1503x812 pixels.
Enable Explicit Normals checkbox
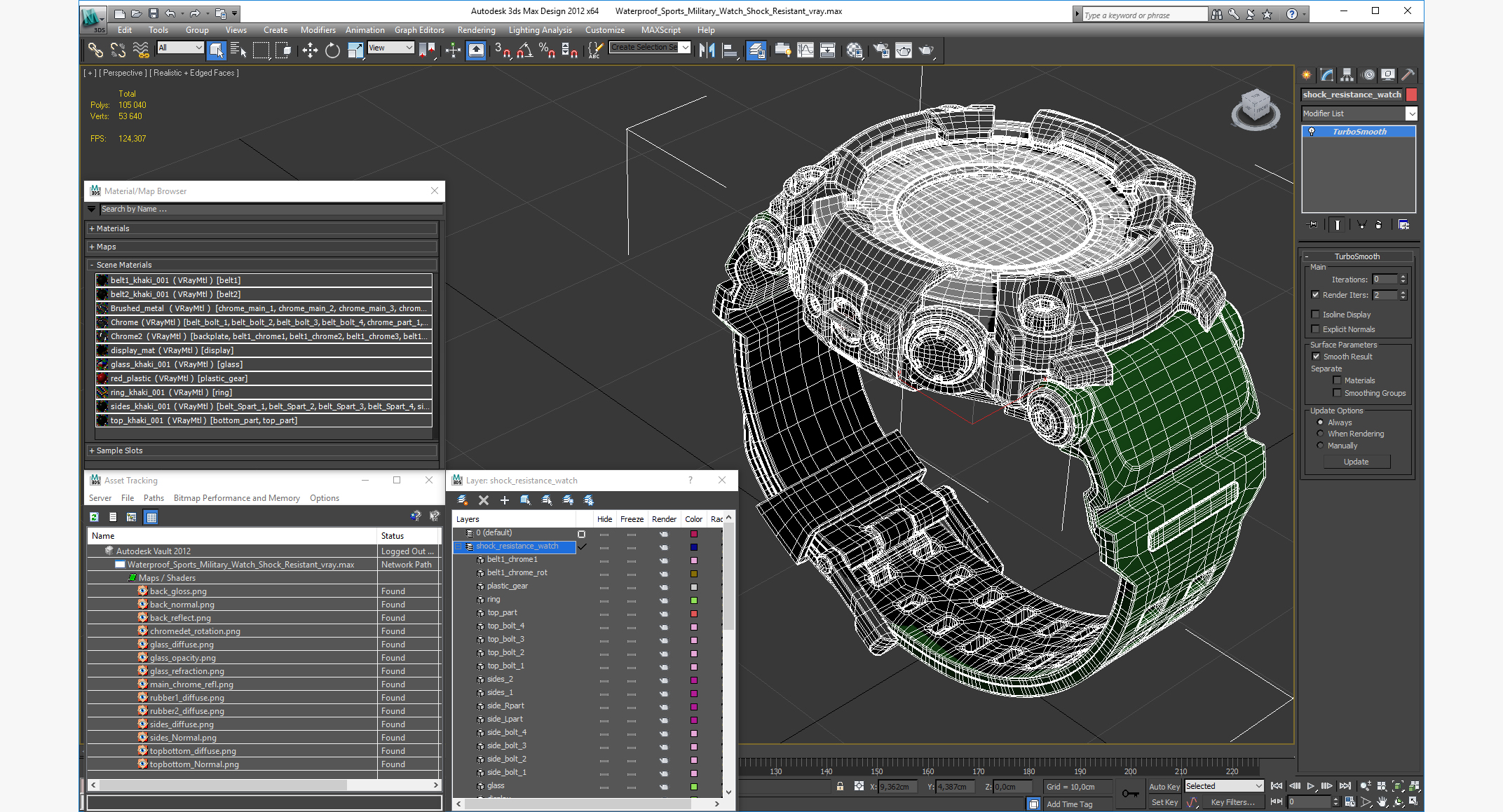pyautogui.click(x=1315, y=329)
